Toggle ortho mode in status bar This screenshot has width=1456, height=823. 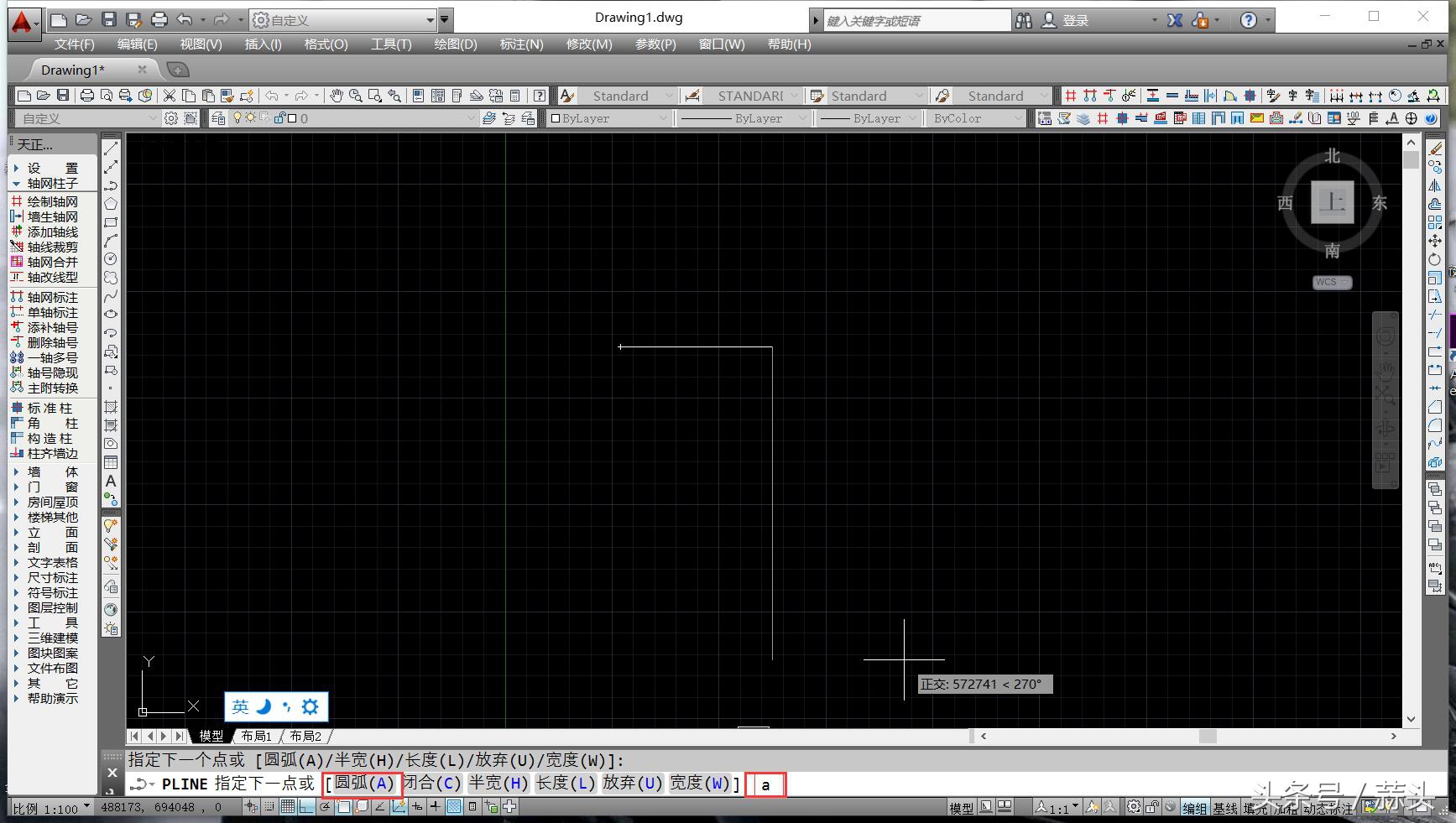click(306, 807)
